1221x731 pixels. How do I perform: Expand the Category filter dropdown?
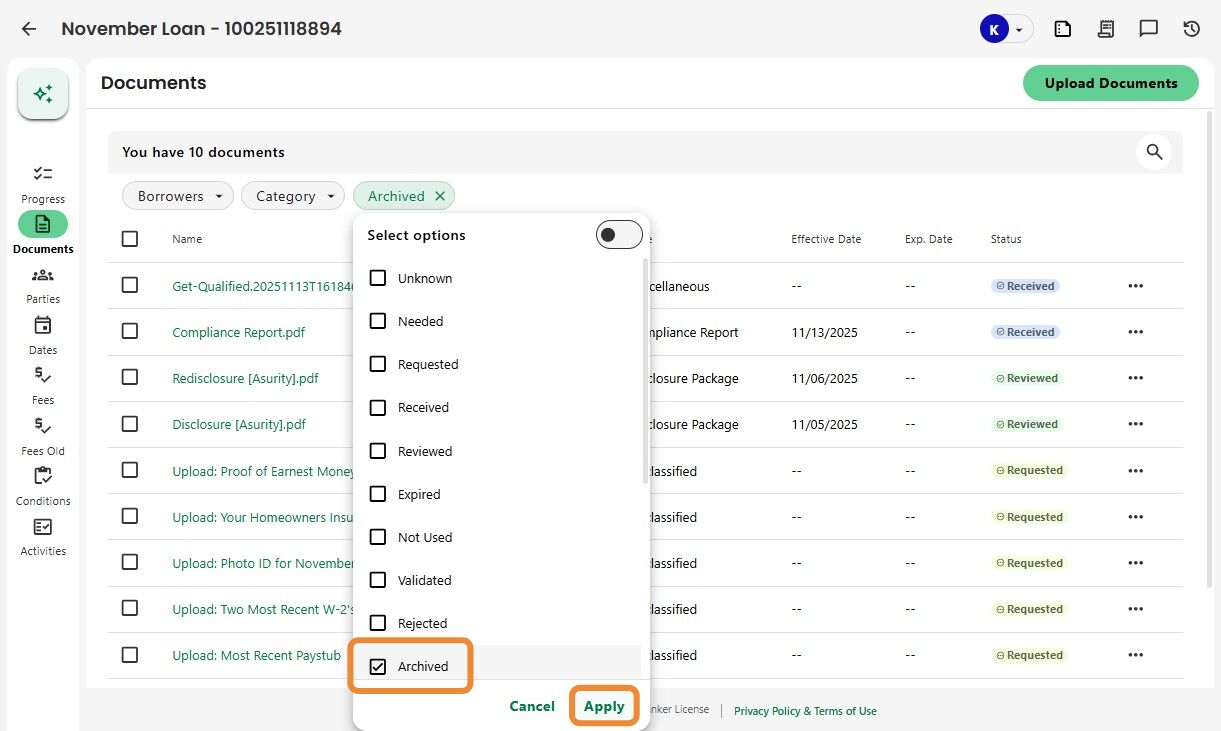coord(293,196)
